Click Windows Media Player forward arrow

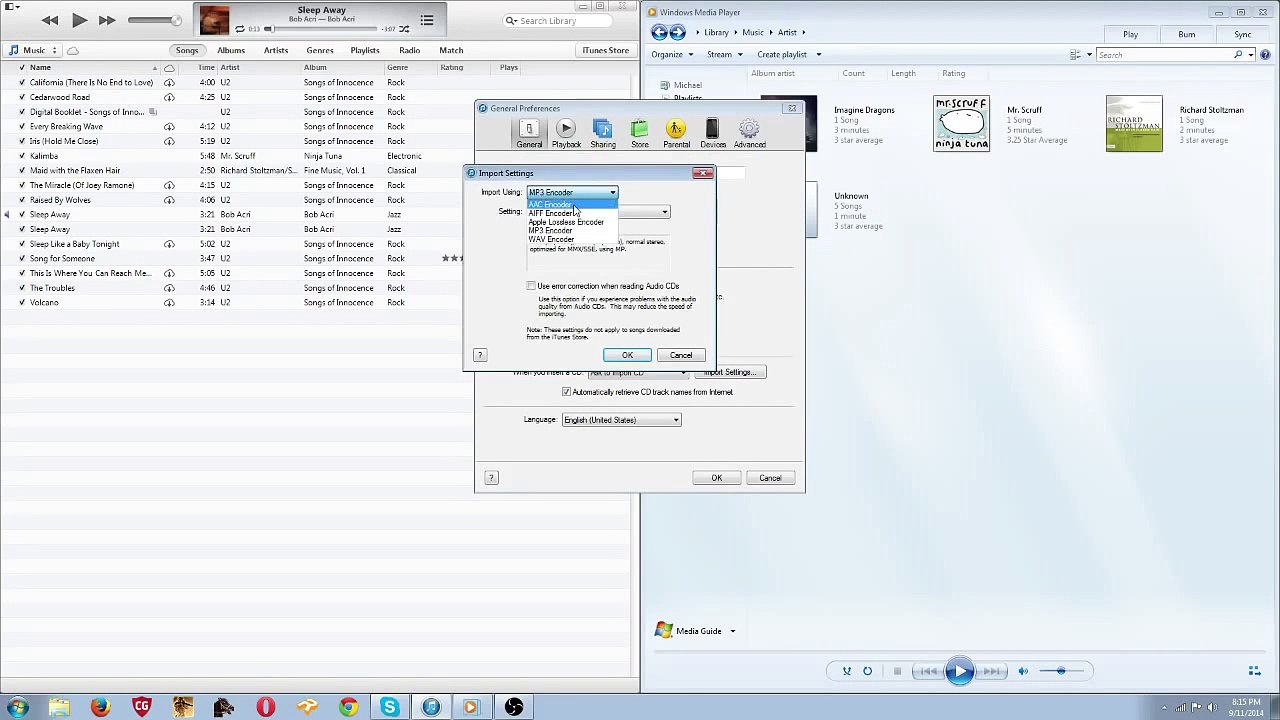[677, 33]
